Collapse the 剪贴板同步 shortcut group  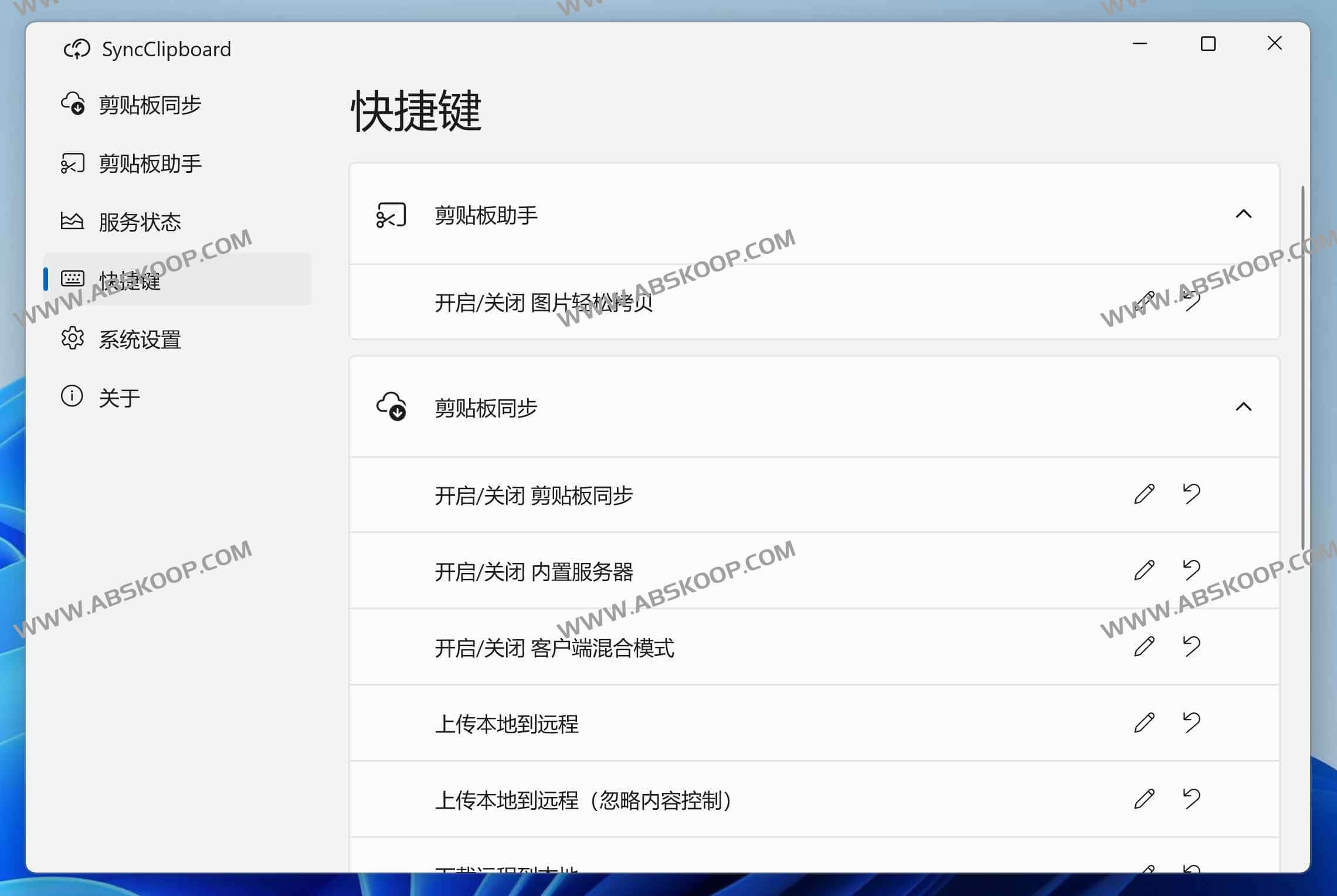click(1244, 407)
